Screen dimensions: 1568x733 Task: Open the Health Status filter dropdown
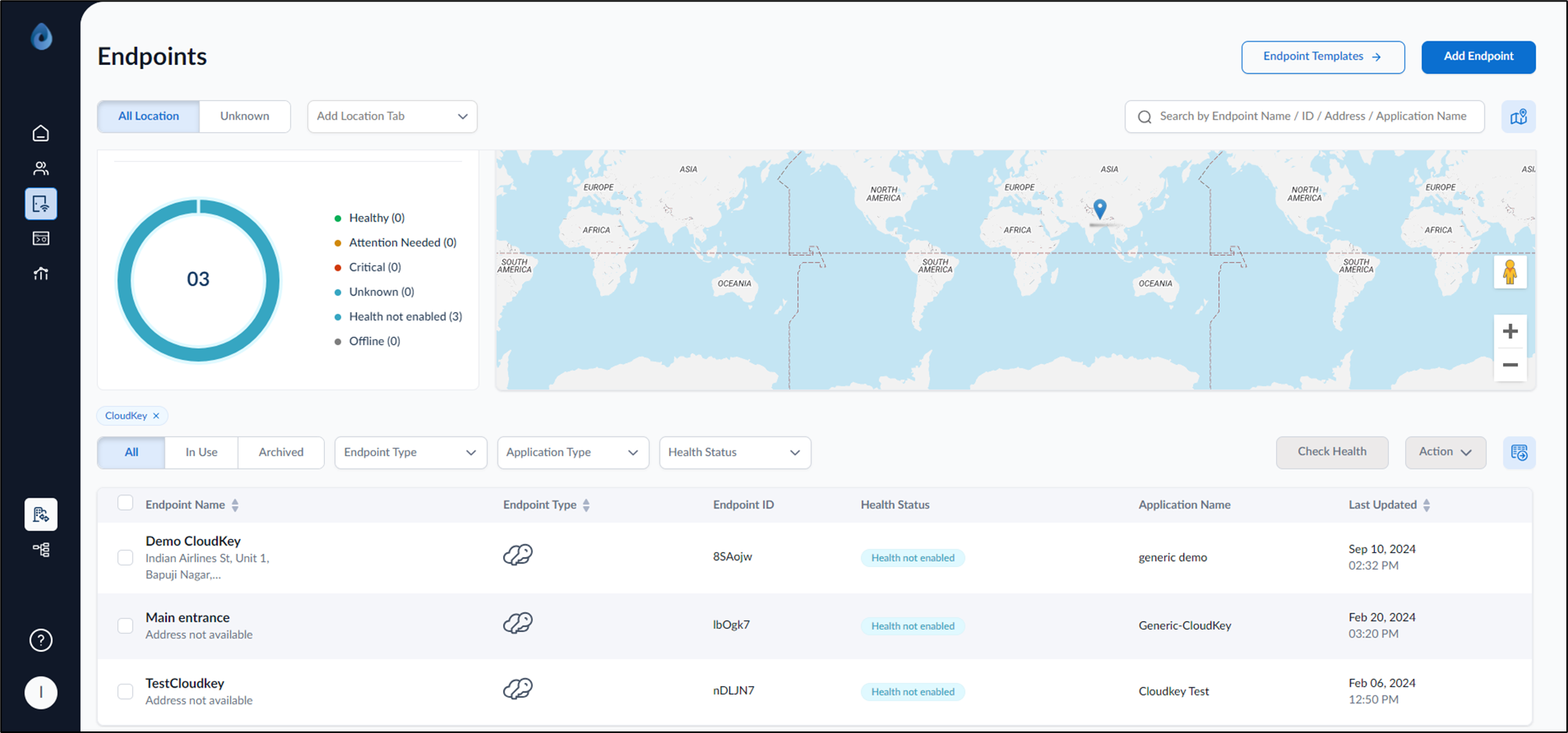coord(735,452)
